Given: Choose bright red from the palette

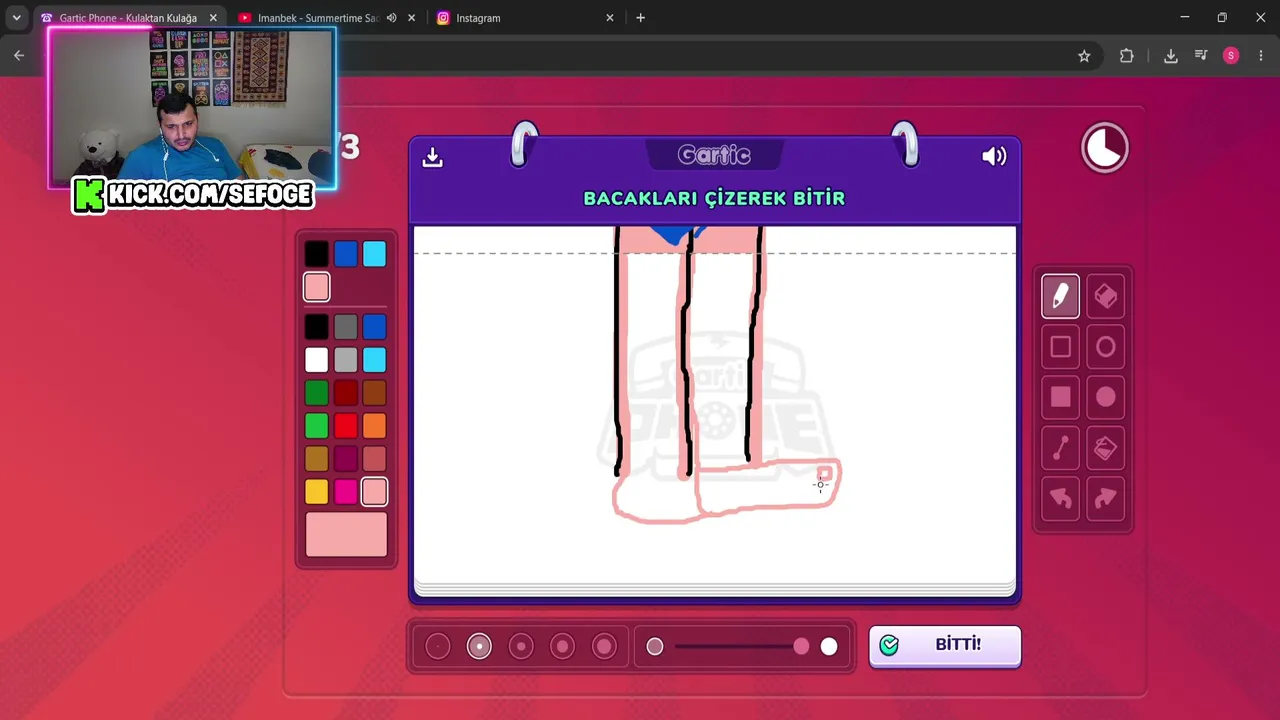Looking at the screenshot, I should (345, 425).
